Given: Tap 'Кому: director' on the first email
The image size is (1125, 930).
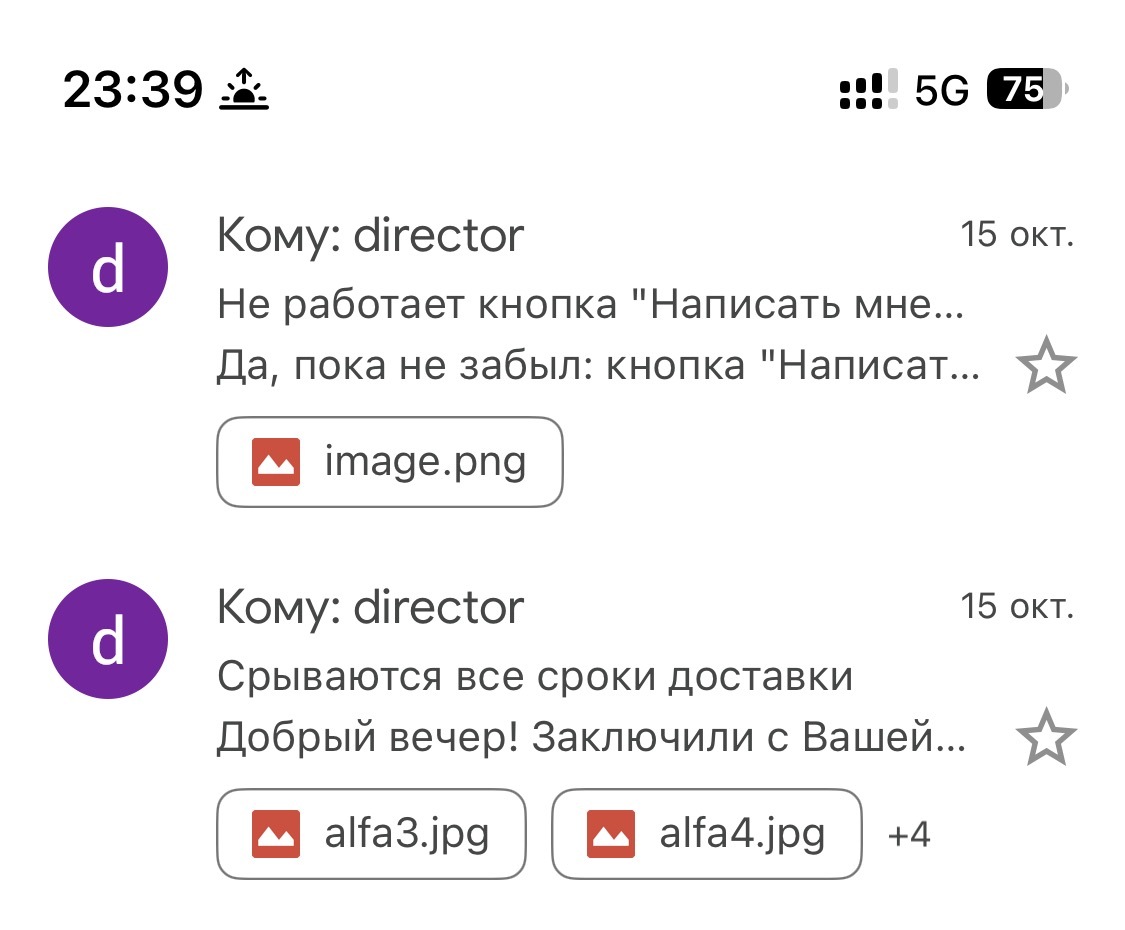Looking at the screenshot, I should (x=370, y=236).
